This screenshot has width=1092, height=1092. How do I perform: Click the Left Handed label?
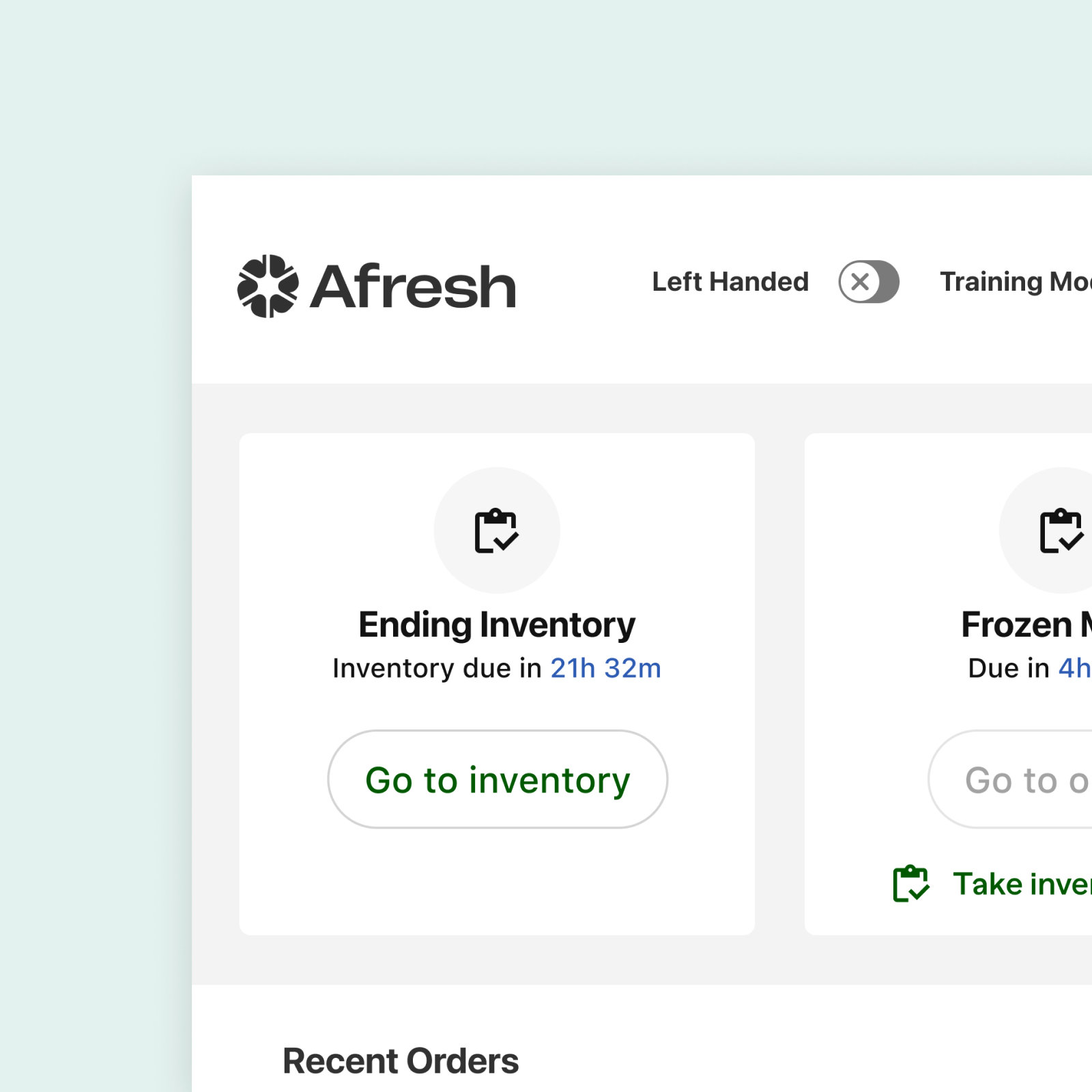[x=730, y=281]
